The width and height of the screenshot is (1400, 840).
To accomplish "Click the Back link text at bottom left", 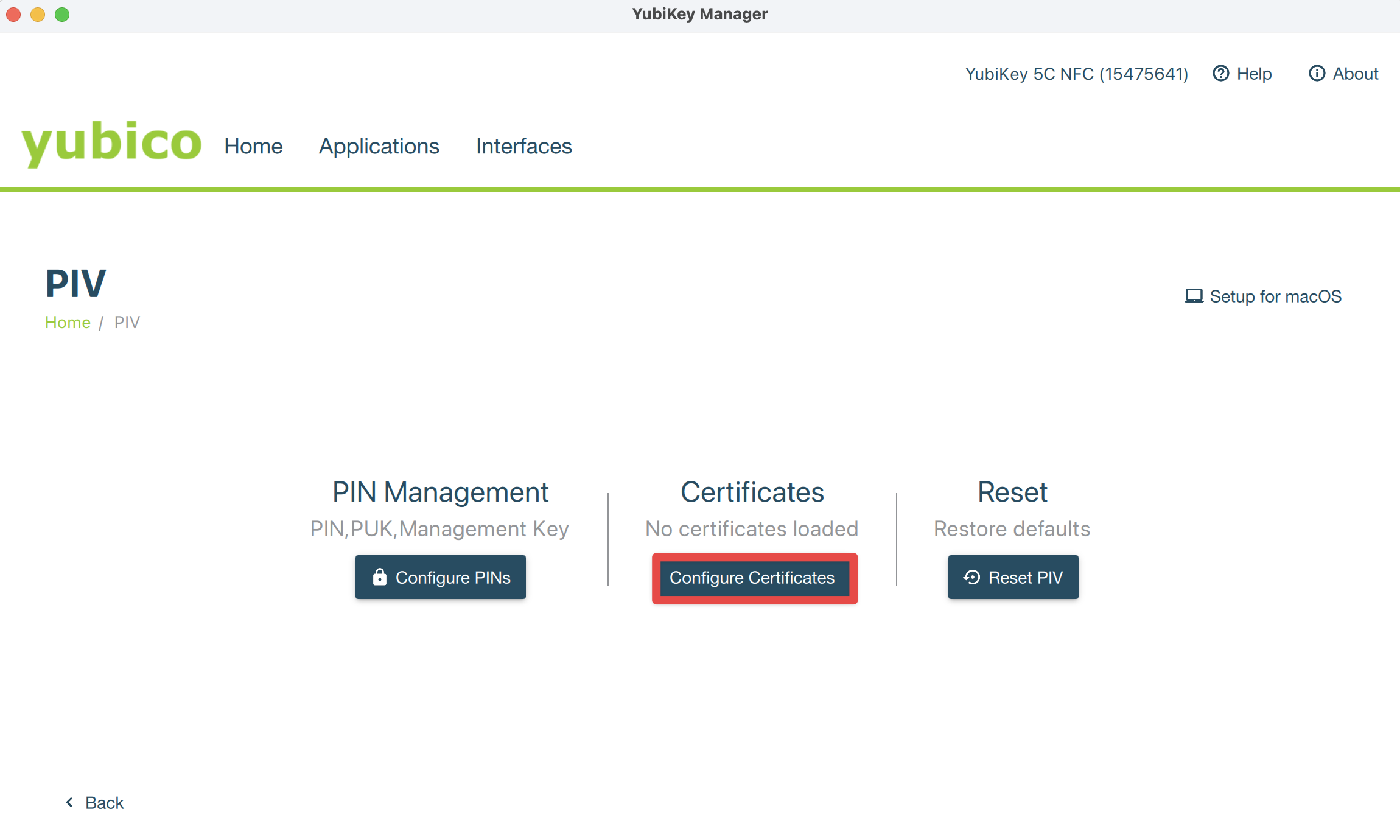I will coord(104,803).
